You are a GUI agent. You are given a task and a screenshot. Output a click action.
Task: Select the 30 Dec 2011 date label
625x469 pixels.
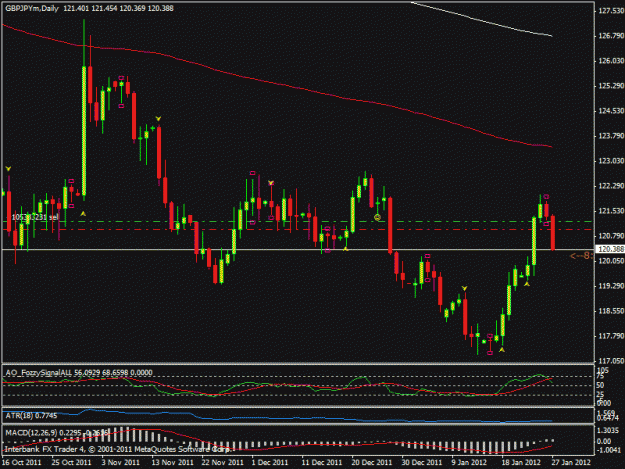tap(422, 463)
